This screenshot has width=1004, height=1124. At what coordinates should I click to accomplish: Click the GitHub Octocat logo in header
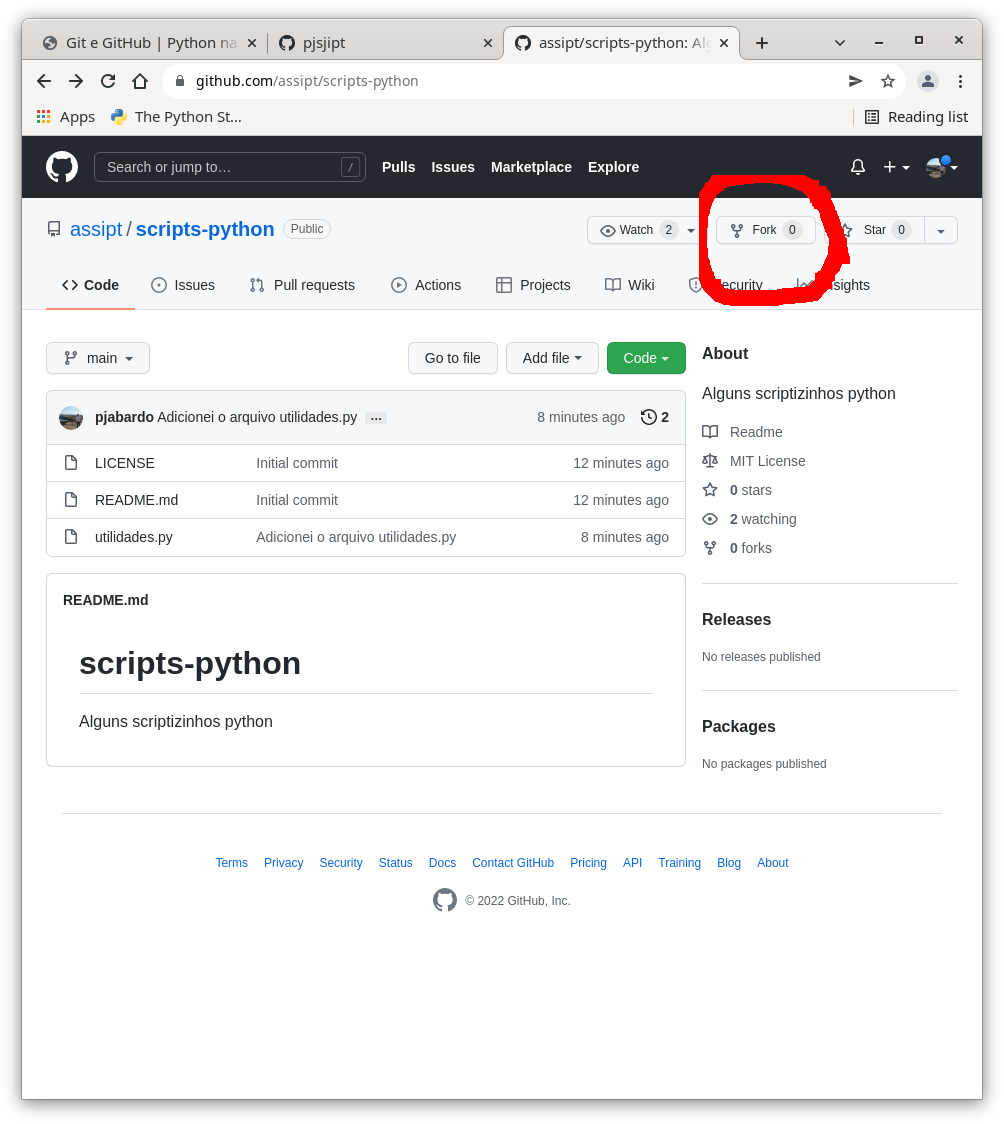[x=62, y=167]
